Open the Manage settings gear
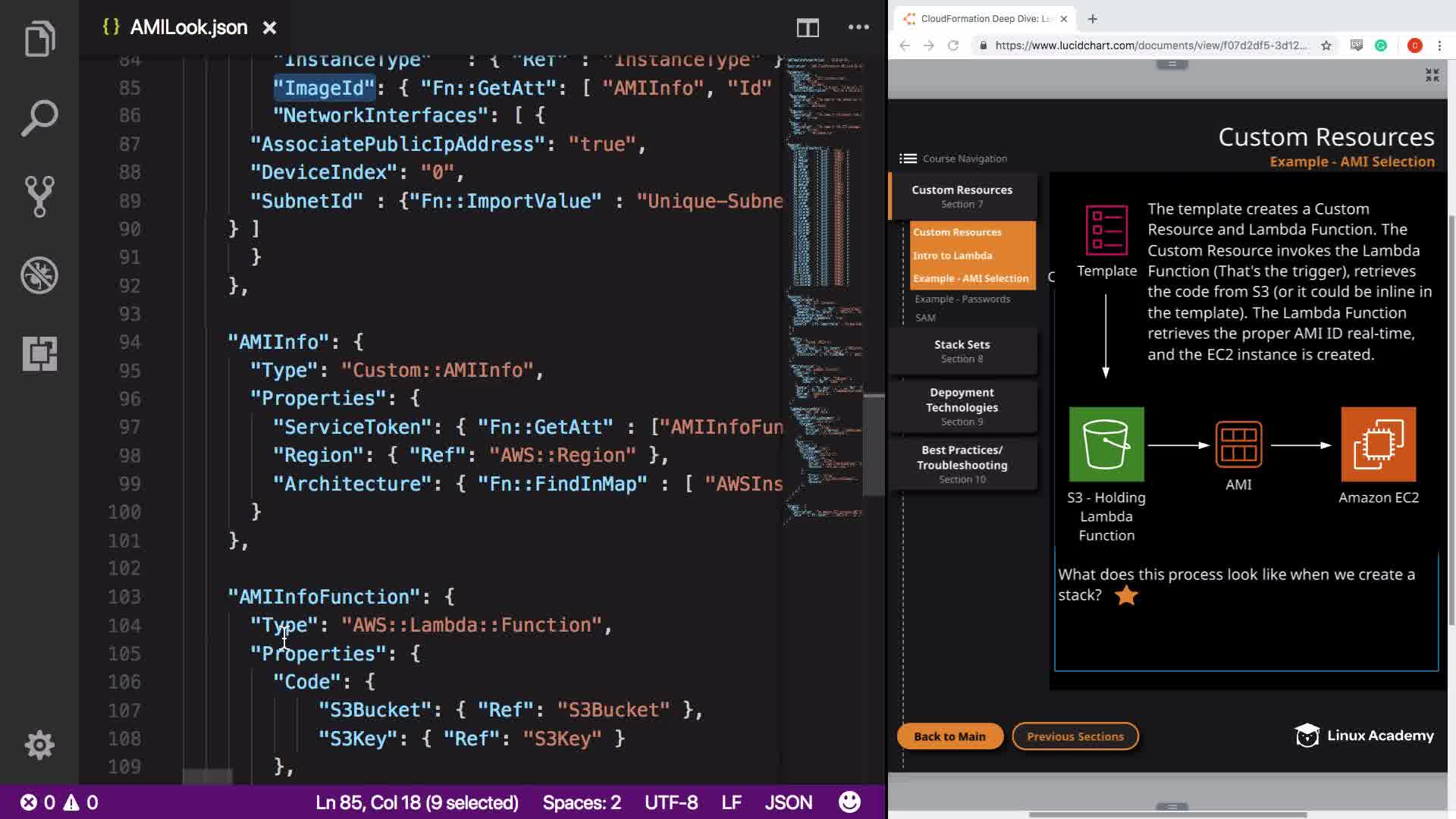This screenshot has height=819, width=1456. pos(39,745)
